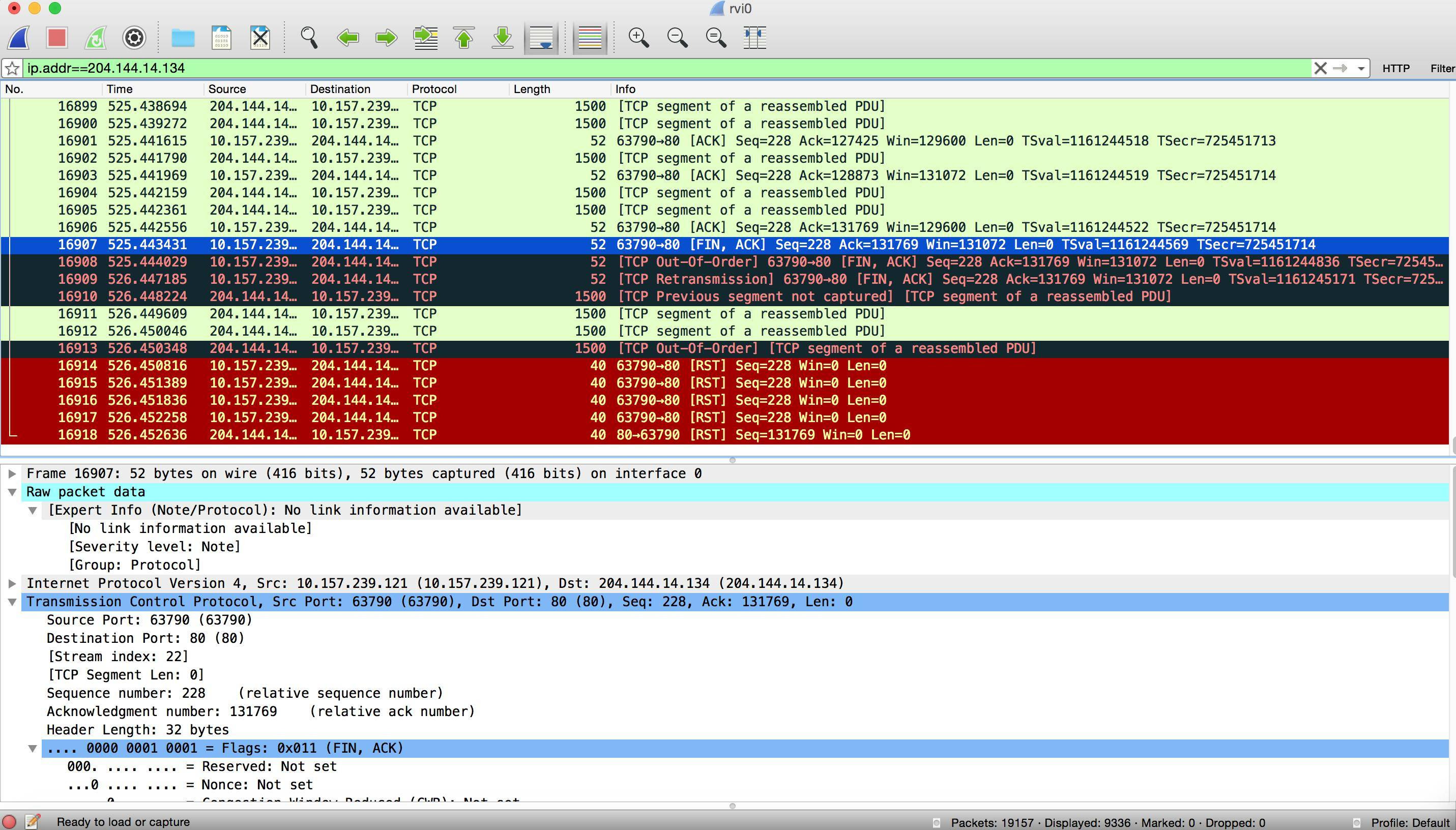Jump to the last packet

pos(503,38)
